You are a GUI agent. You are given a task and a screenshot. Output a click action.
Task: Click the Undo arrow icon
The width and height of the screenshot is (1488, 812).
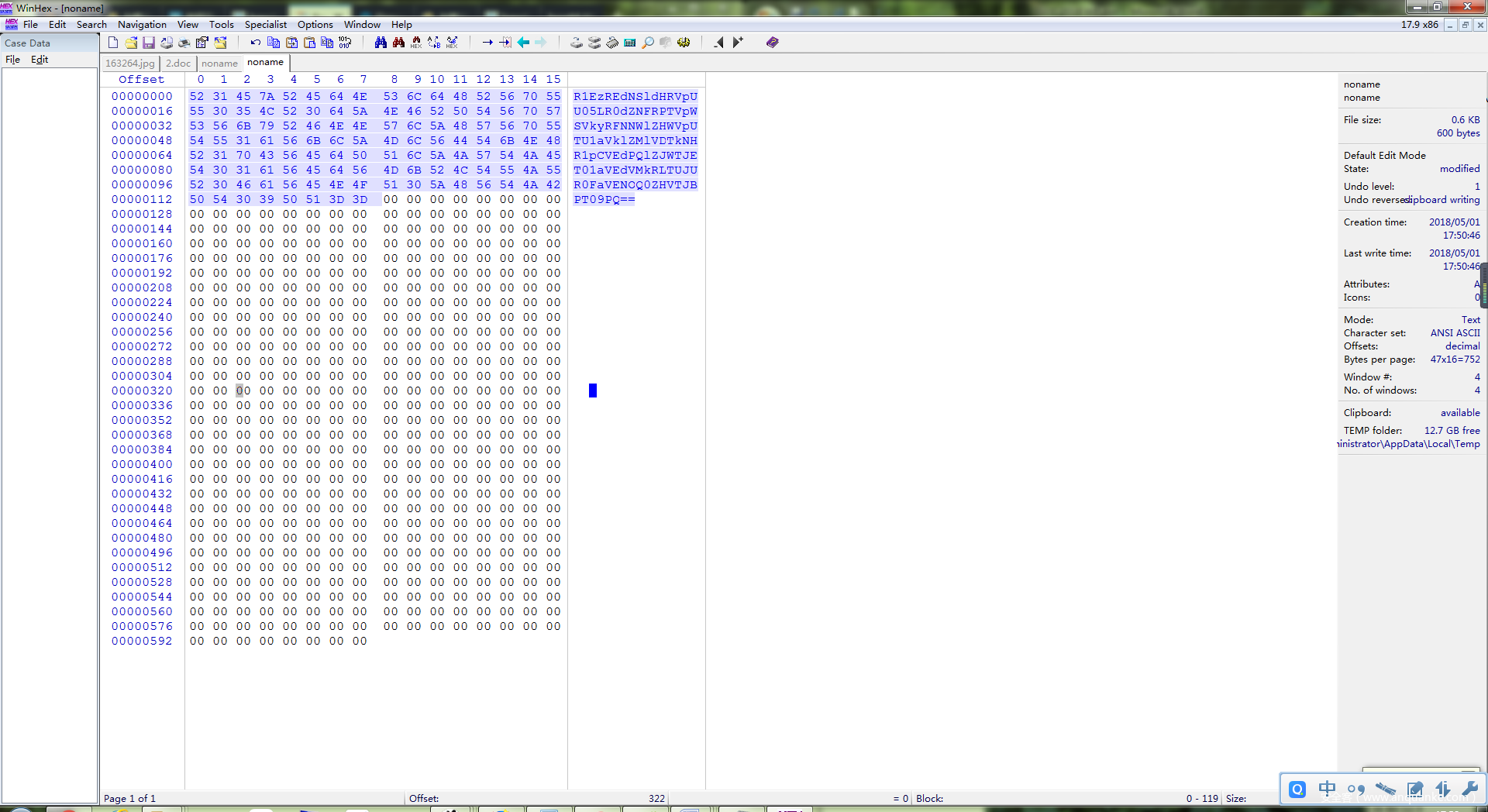[x=255, y=43]
